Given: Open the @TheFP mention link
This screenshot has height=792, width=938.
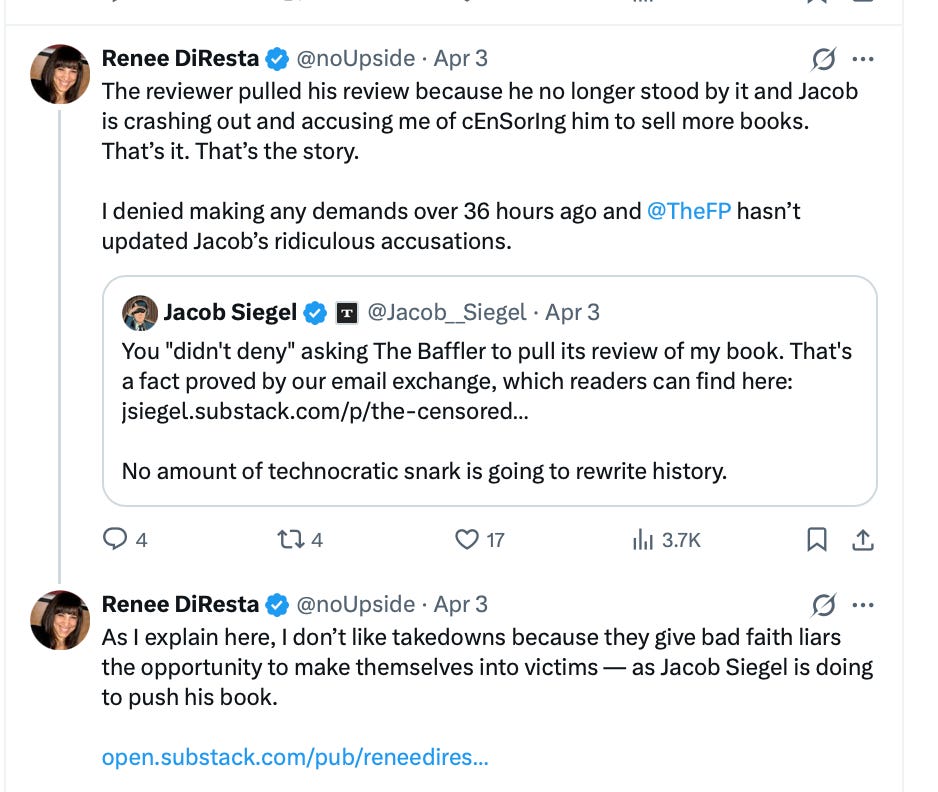Looking at the screenshot, I should pyautogui.click(x=689, y=211).
